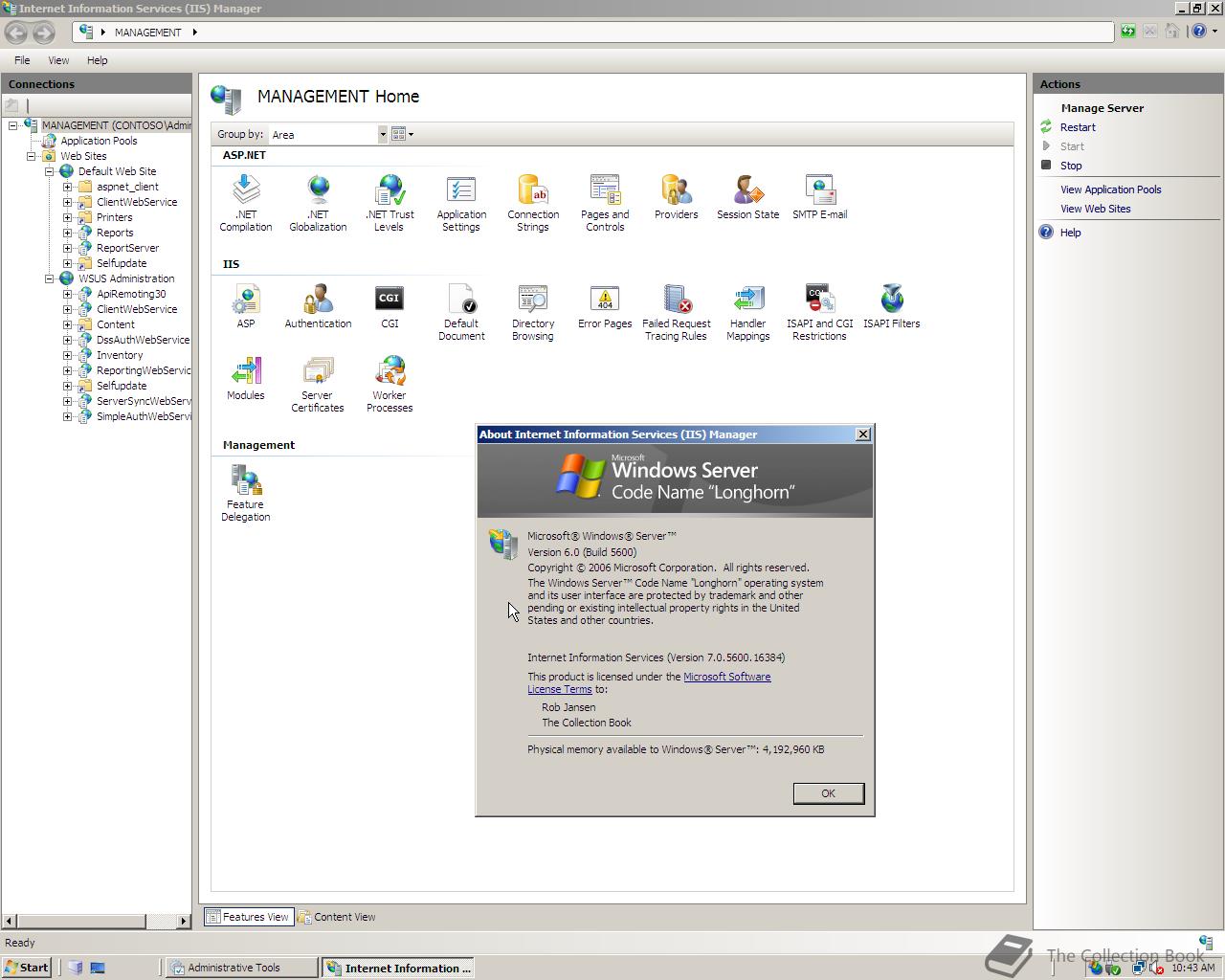1225x980 pixels.
Task: Select Printers in Connections tree
Action: (x=114, y=217)
